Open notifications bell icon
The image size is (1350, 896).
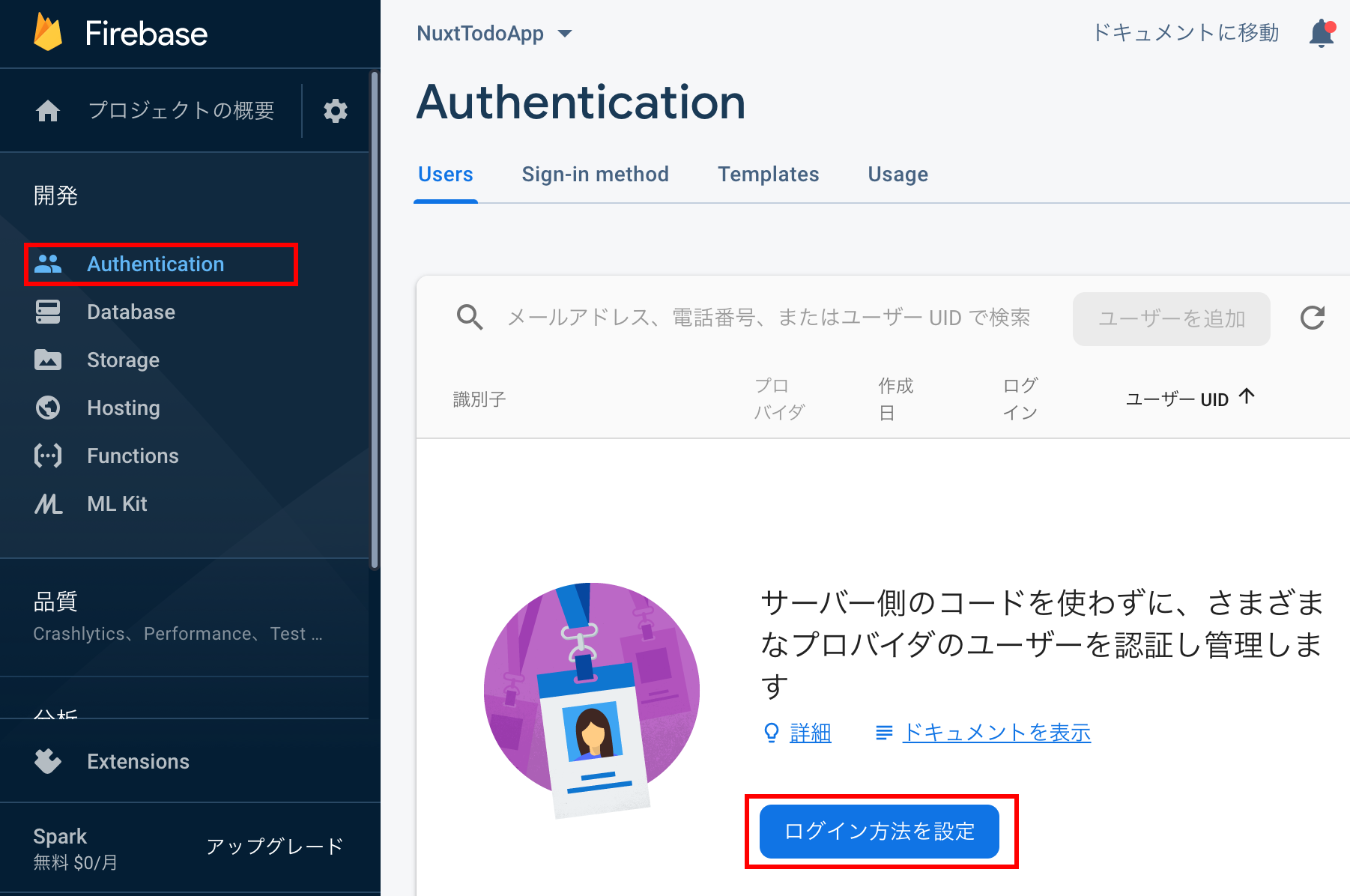coord(1322,33)
